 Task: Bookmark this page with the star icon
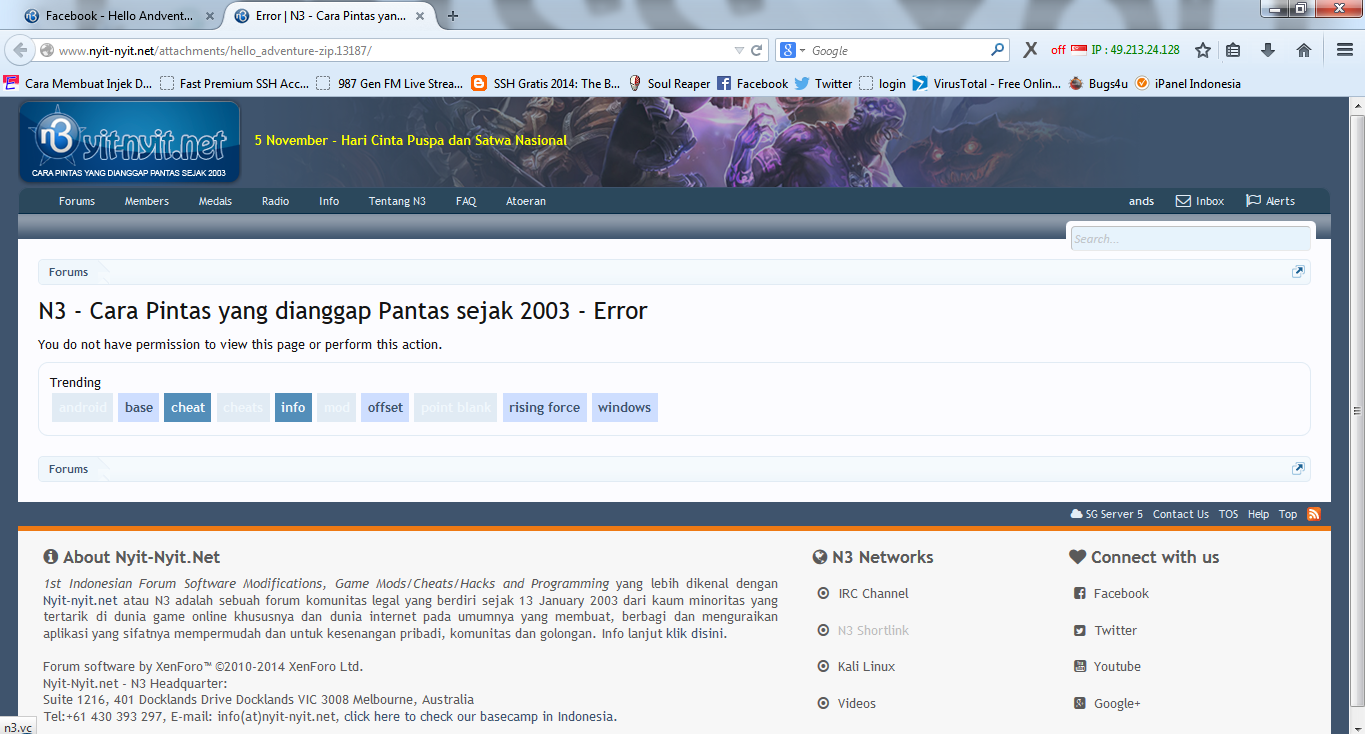point(1203,50)
